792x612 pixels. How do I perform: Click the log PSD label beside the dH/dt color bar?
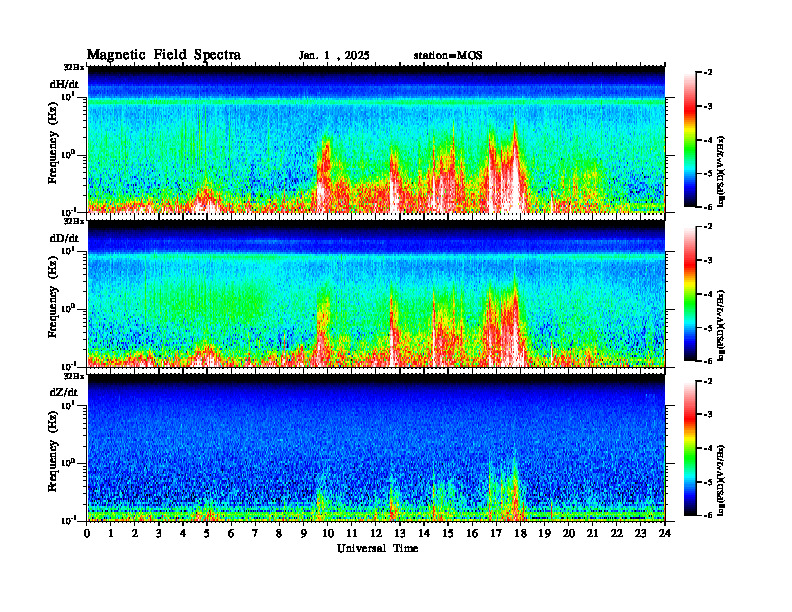tap(722, 172)
